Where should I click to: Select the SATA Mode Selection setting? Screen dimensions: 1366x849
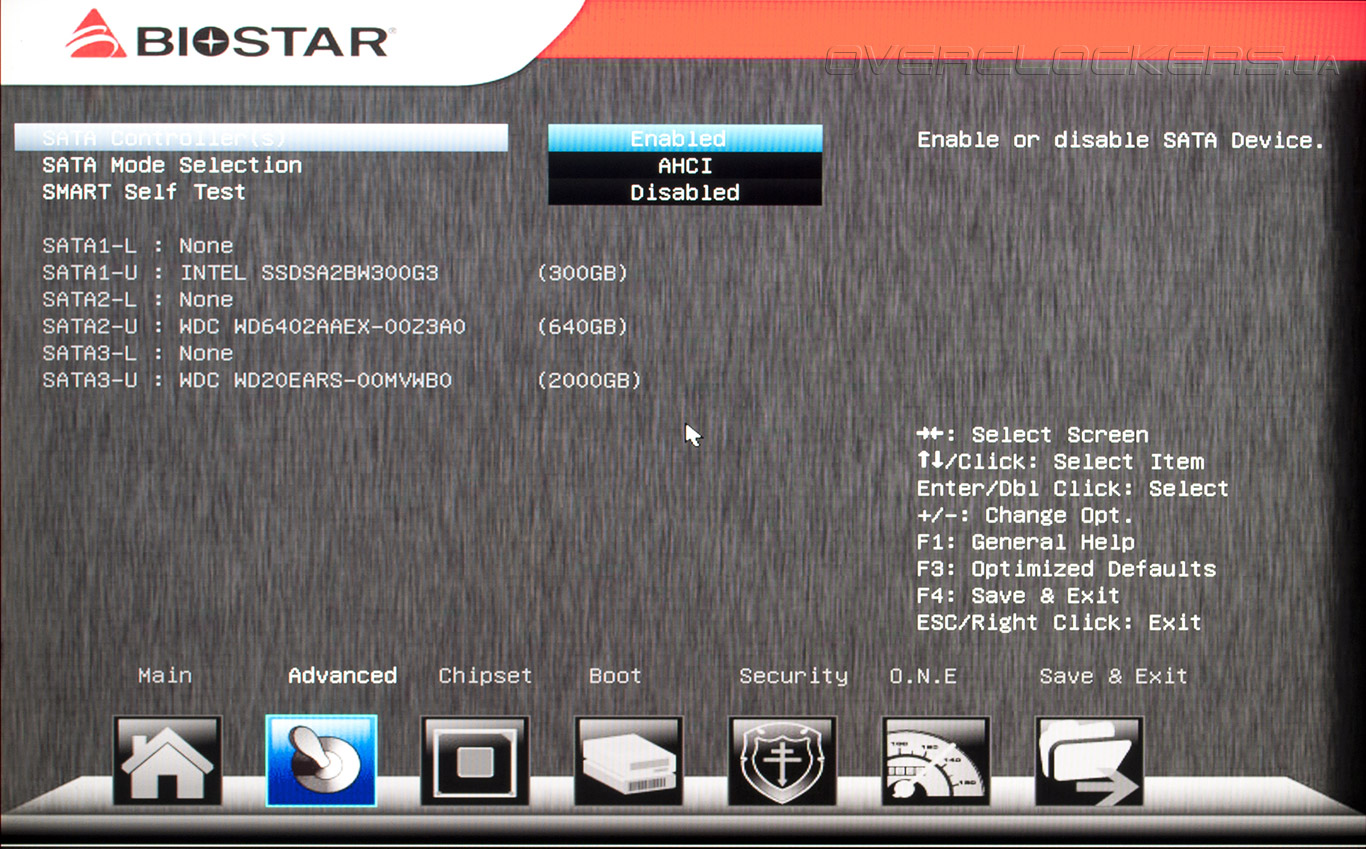click(172, 165)
